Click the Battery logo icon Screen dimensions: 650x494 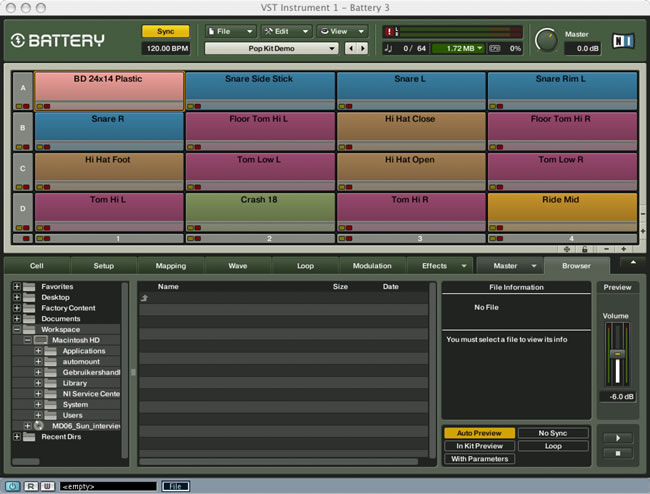coord(18,40)
